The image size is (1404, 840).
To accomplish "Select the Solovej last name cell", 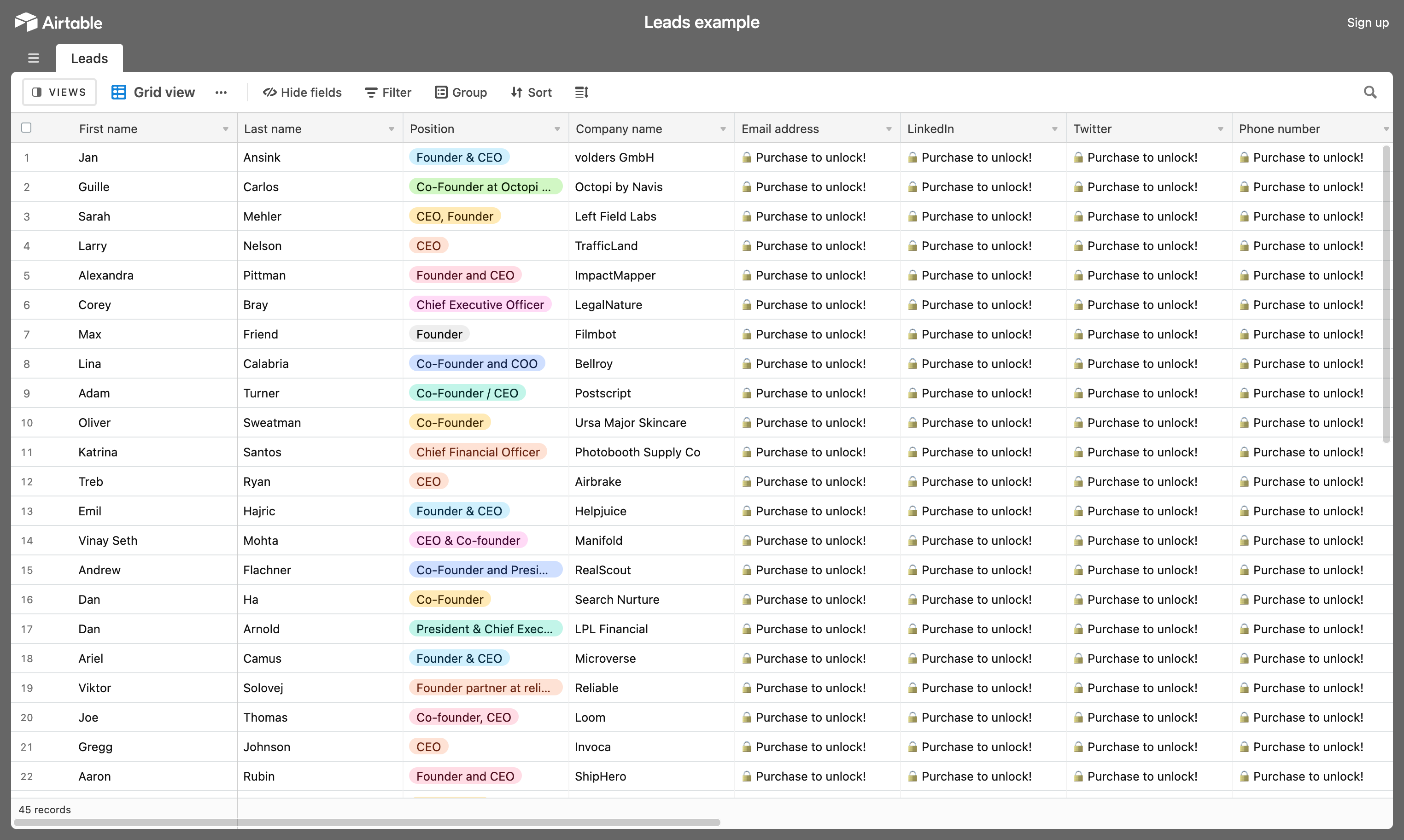I will coord(320,688).
